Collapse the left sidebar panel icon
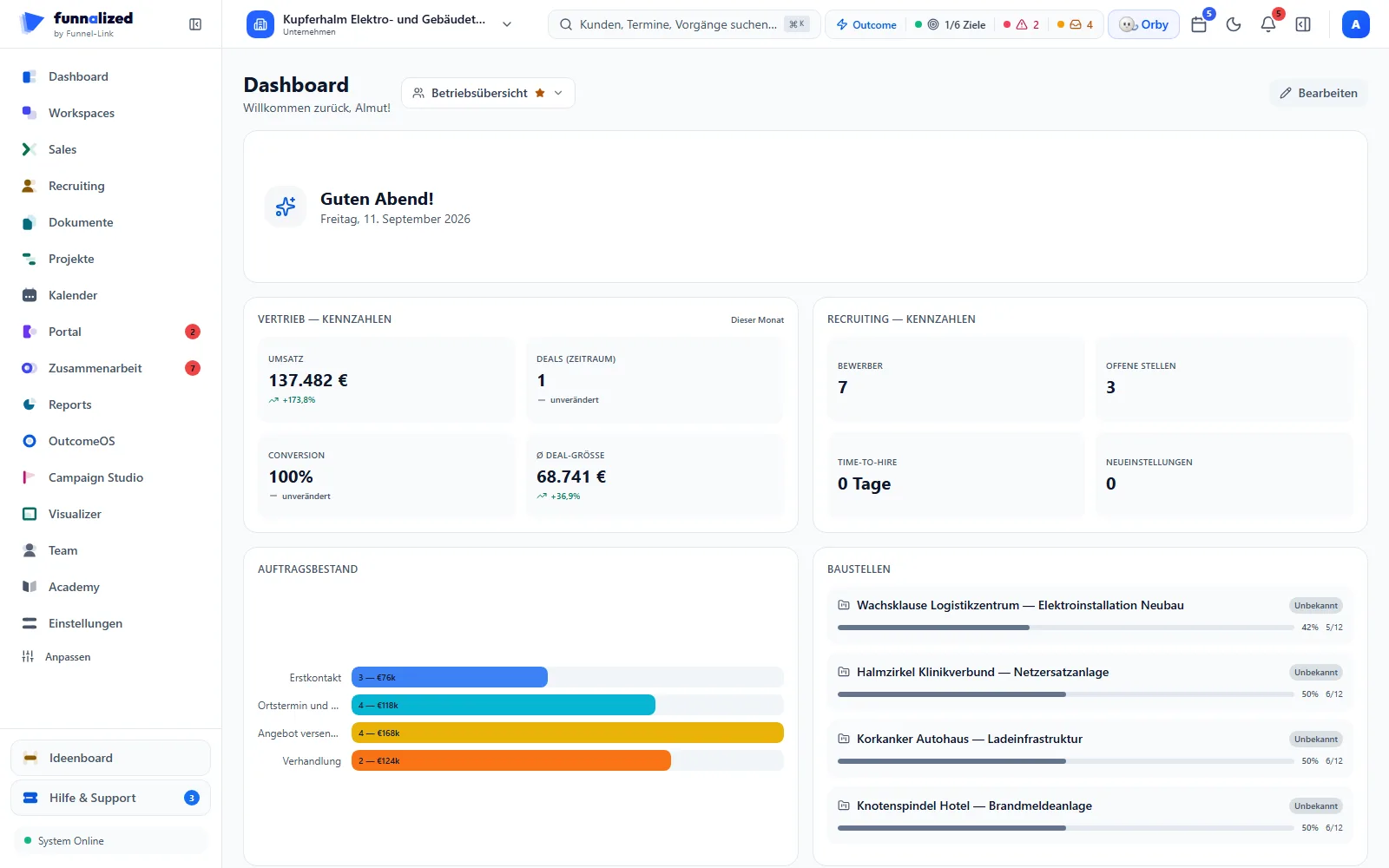 (195, 24)
